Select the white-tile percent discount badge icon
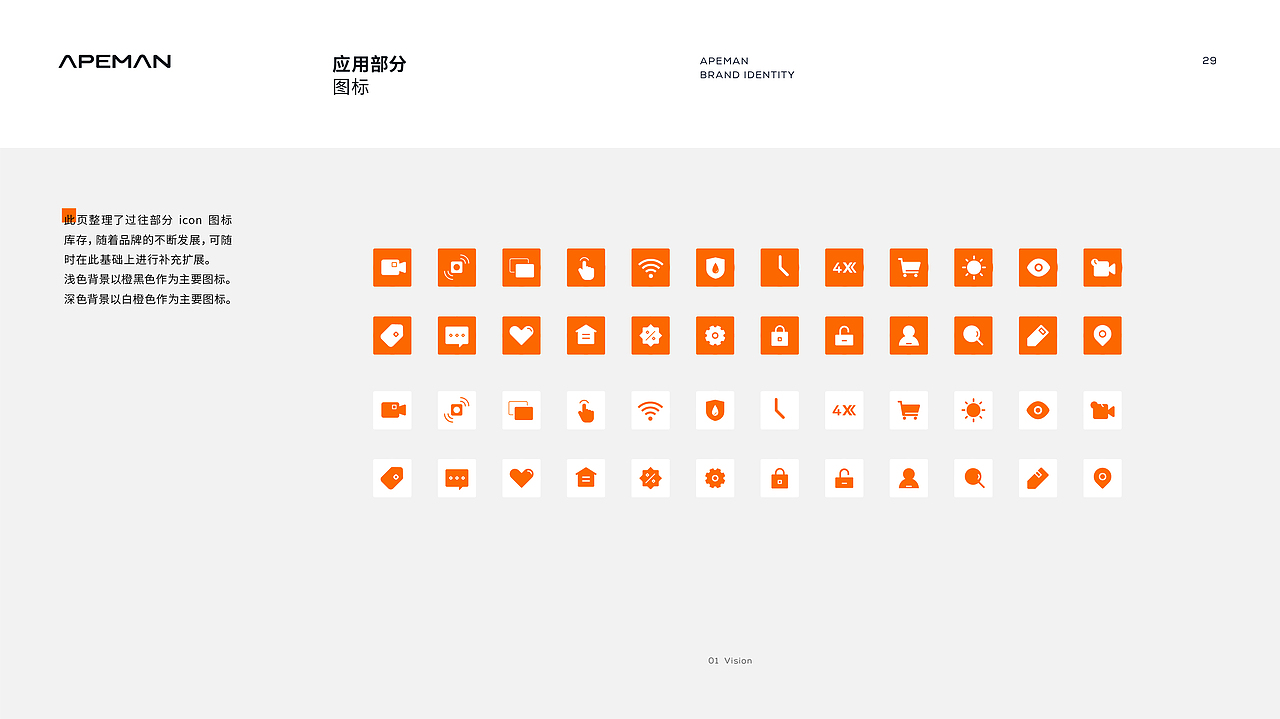Screen dimensions: 1280x719 coord(650,478)
